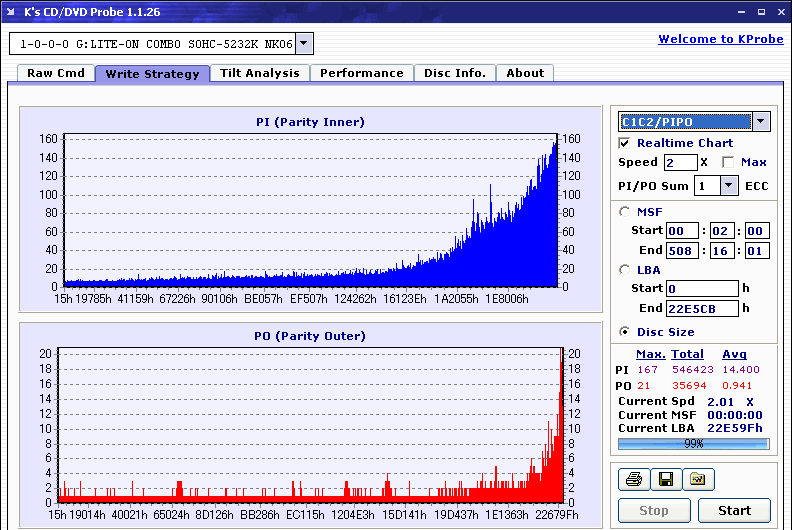
Task: Click the app icon in title bar
Action: coord(11,12)
